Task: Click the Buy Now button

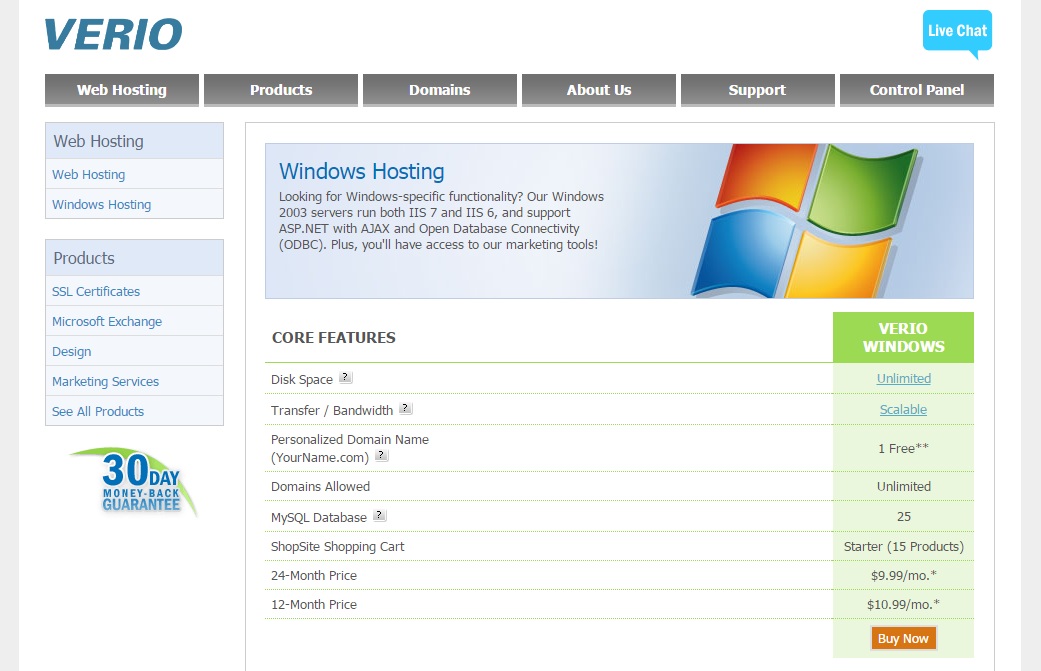Action: point(902,637)
